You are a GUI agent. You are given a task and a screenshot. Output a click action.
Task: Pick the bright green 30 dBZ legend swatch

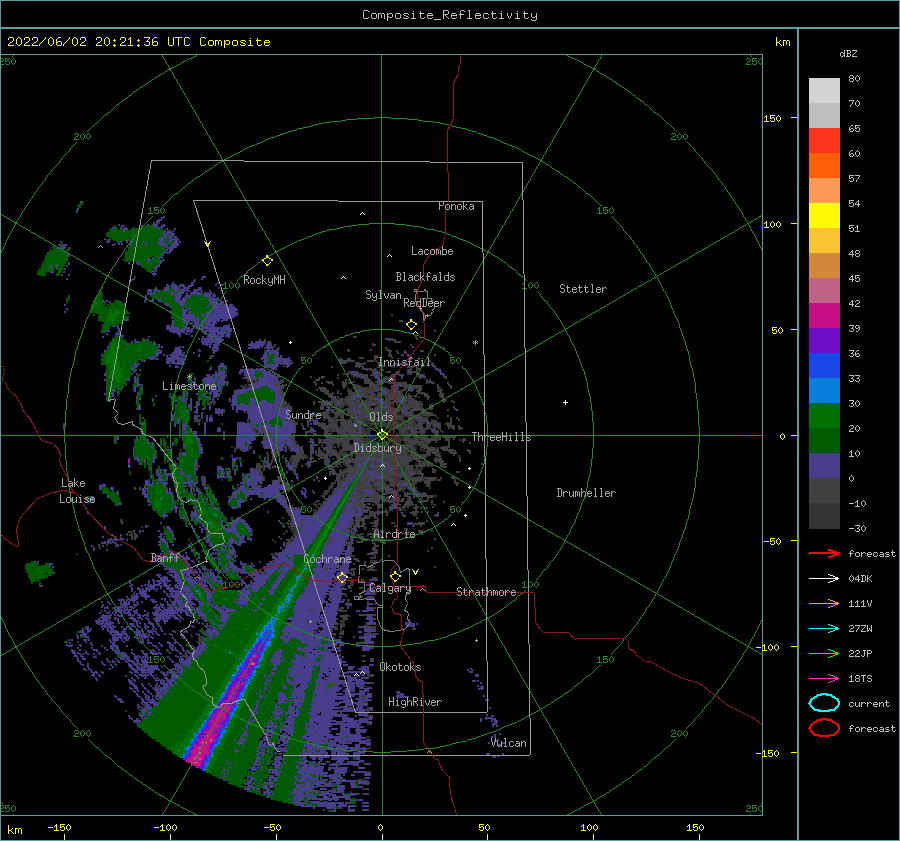[x=824, y=416]
